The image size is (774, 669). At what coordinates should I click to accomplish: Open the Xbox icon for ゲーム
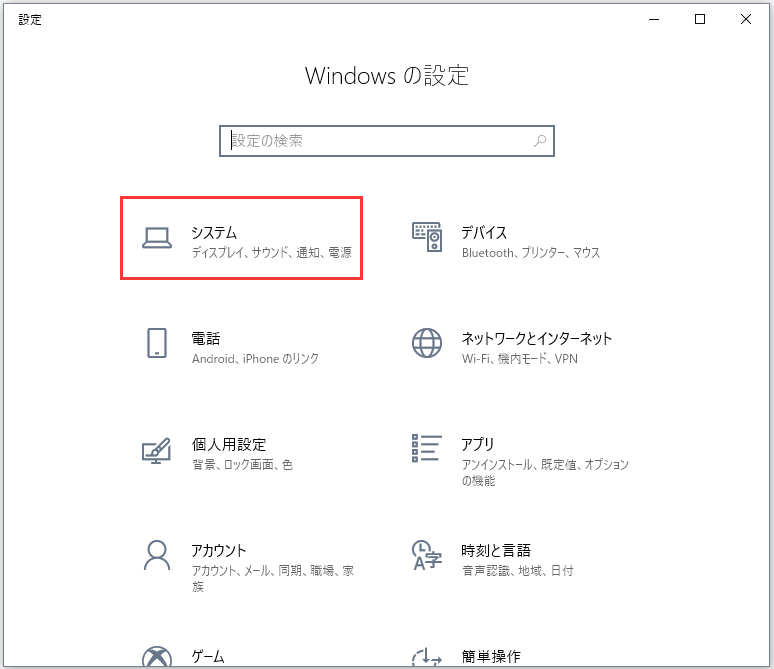tap(157, 657)
